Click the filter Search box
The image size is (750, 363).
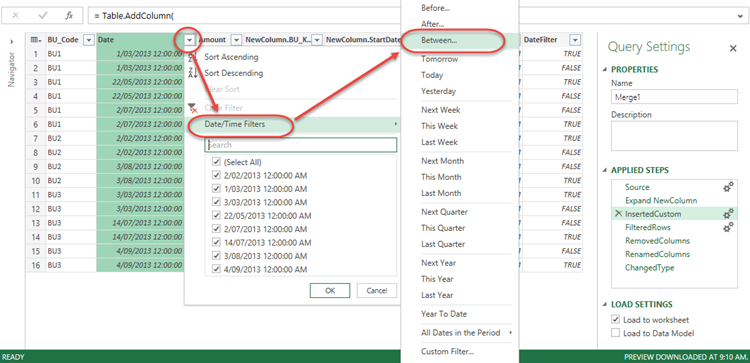(300, 145)
